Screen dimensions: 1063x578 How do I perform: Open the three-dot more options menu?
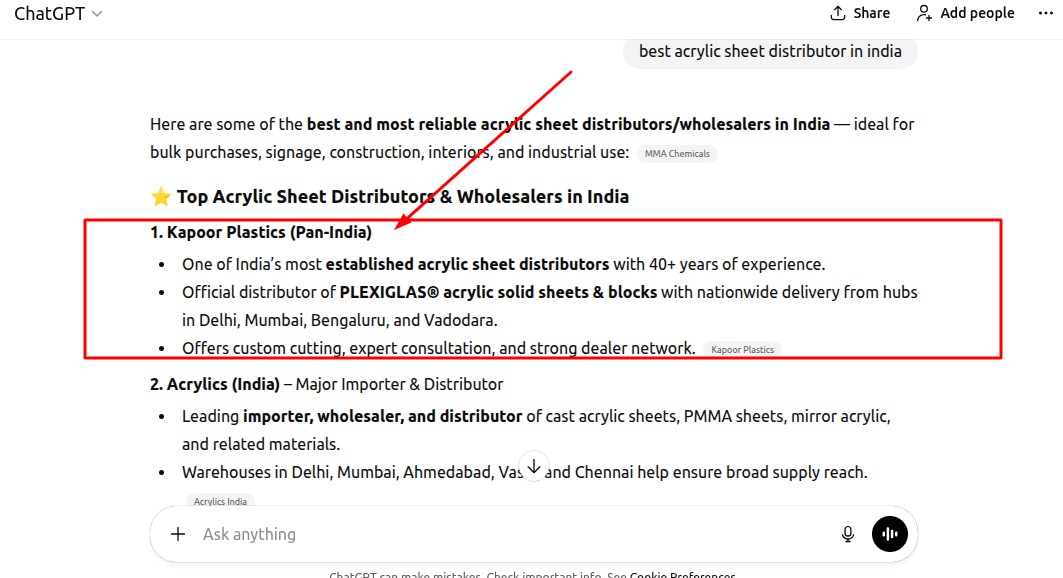pos(1045,13)
